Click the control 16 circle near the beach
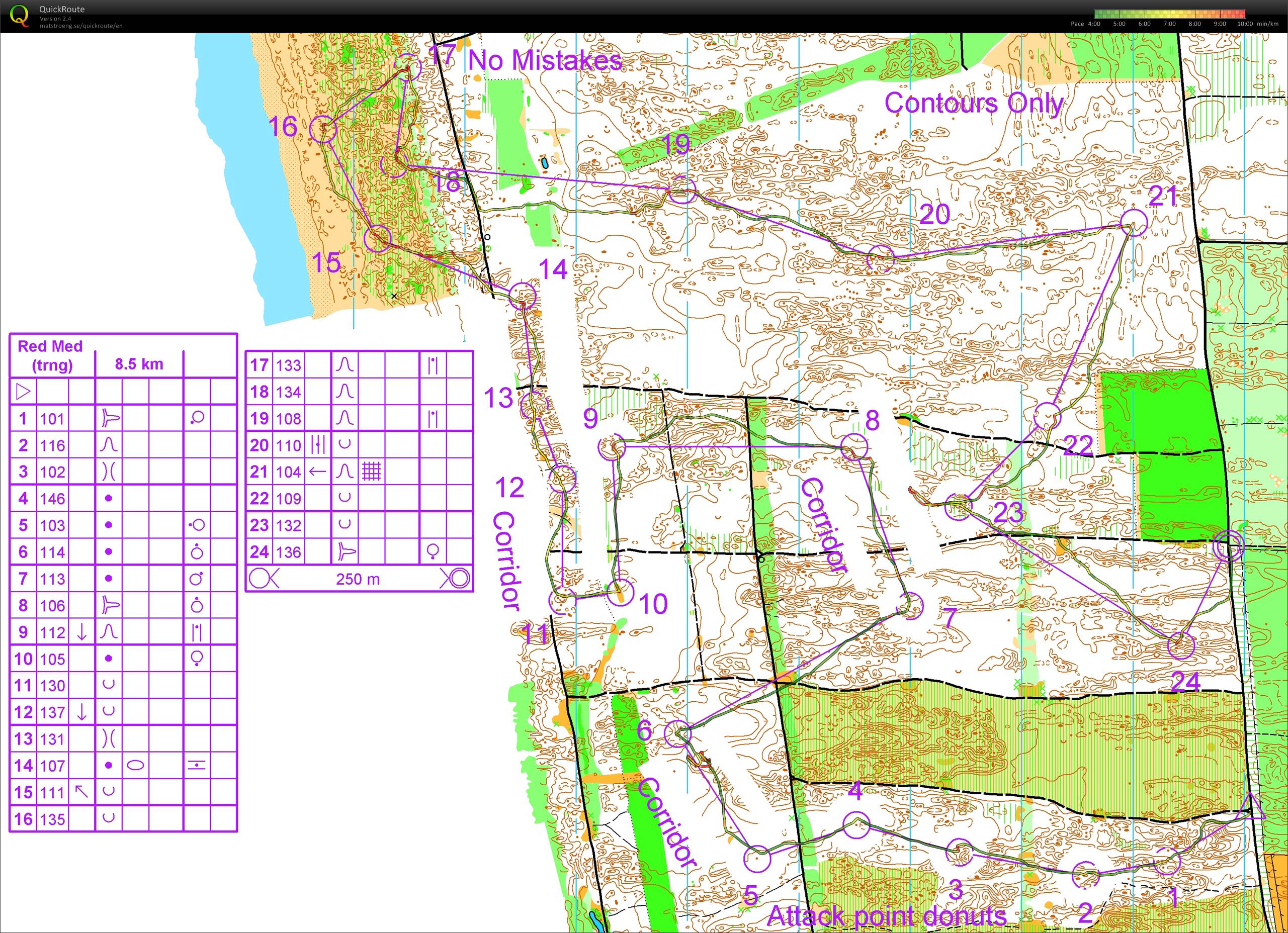 click(x=323, y=129)
